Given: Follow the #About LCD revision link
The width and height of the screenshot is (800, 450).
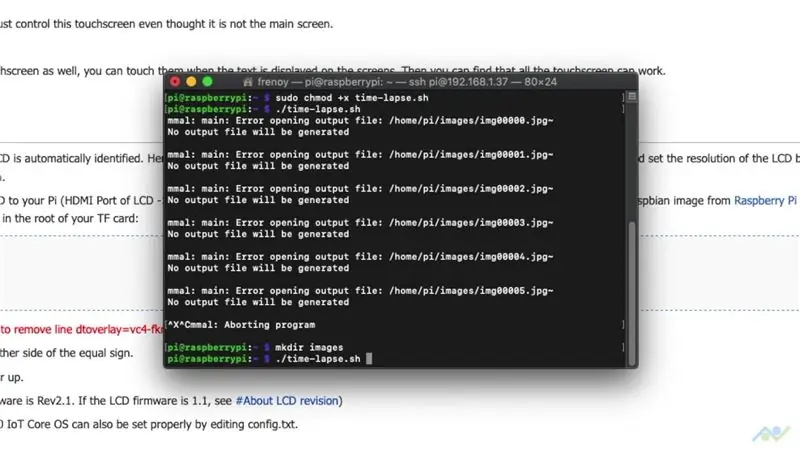Looking at the screenshot, I should 287,401.
